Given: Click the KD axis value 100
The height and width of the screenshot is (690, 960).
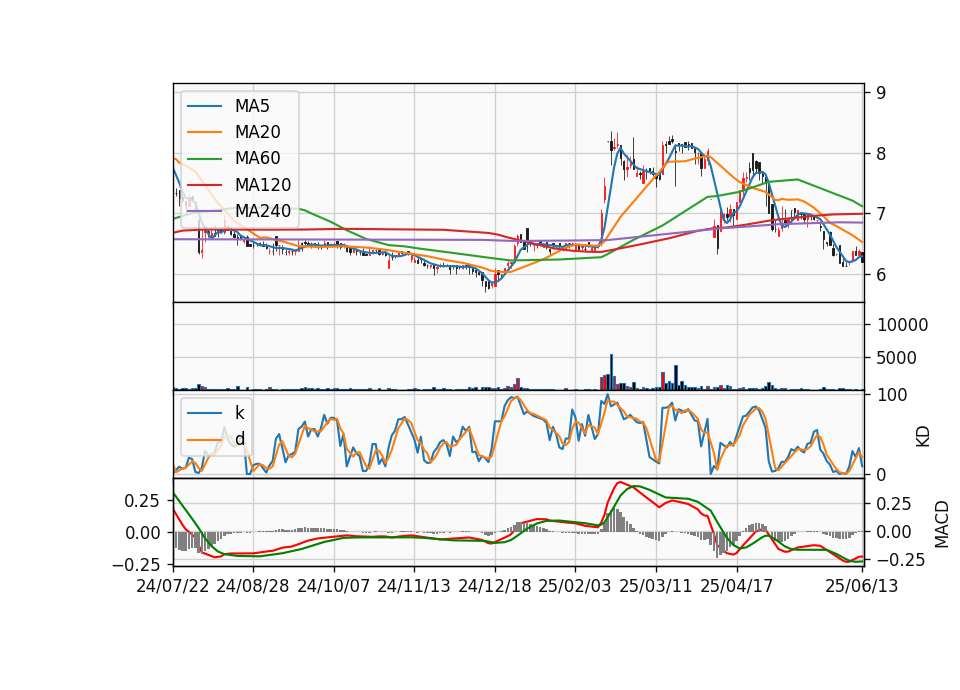Looking at the screenshot, I should tap(892, 395).
